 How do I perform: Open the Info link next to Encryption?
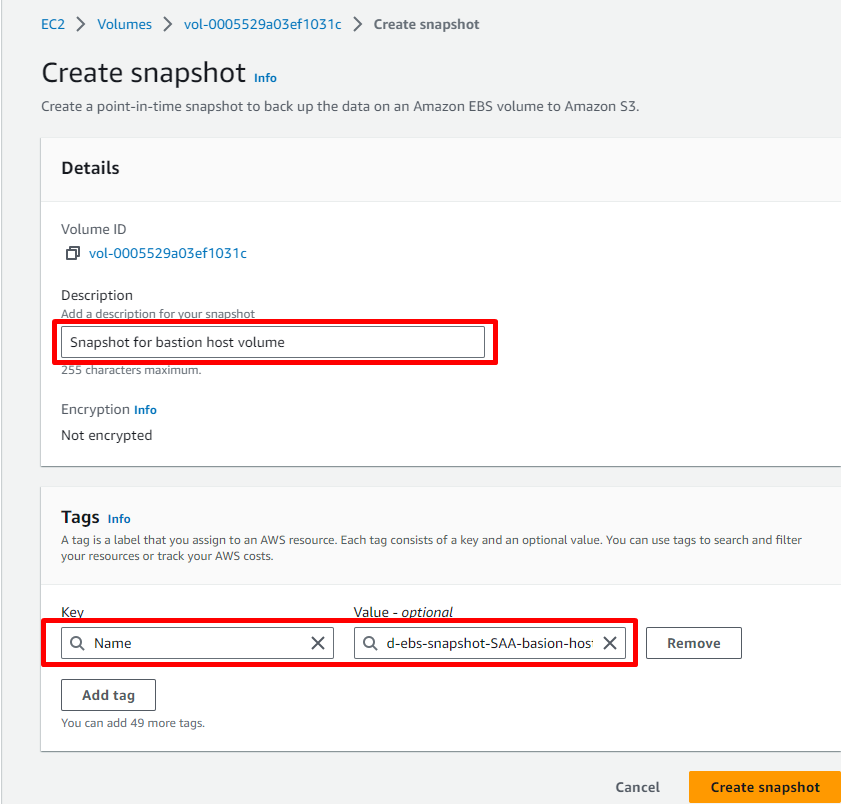tap(145, 410)
